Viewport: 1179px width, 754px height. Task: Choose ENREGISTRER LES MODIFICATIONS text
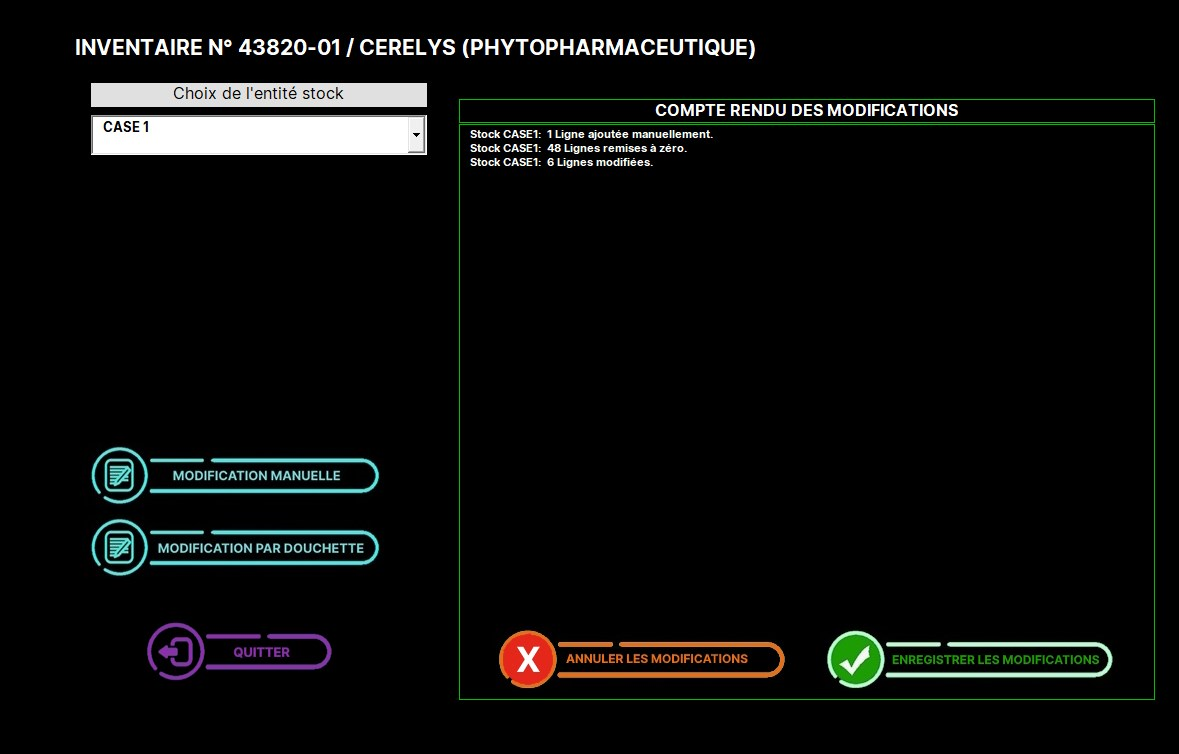[x=995, y=660]
